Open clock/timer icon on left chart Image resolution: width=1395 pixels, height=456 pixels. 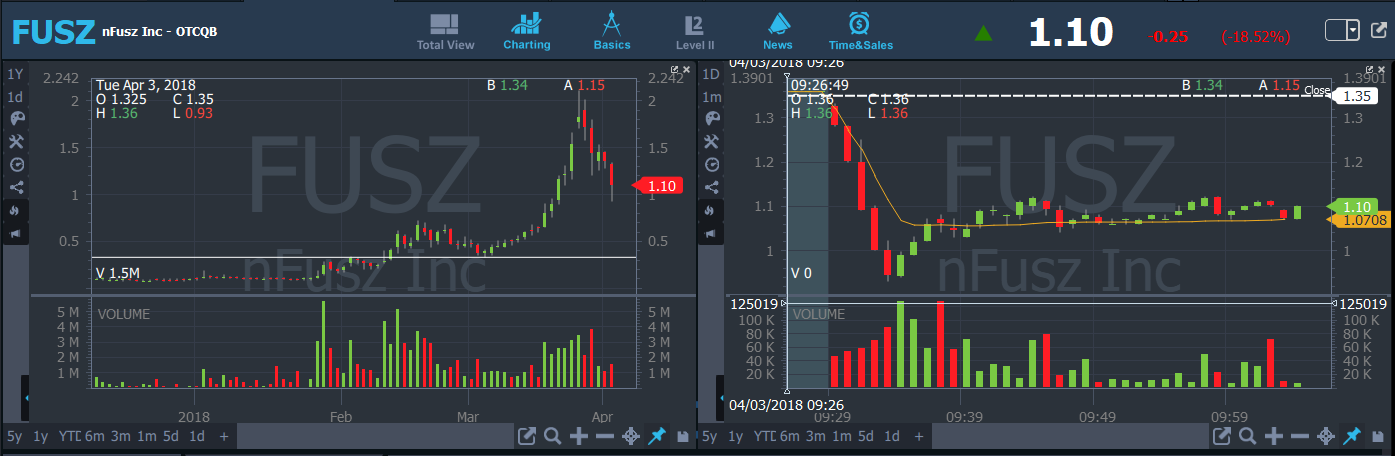coord(15,165)
